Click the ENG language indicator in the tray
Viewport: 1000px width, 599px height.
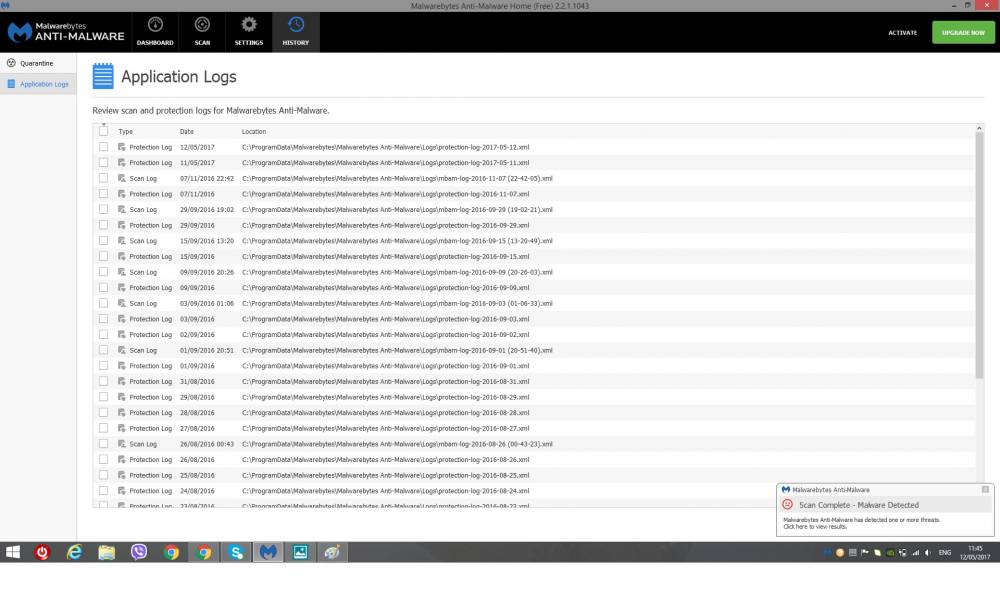click(945, 552)
